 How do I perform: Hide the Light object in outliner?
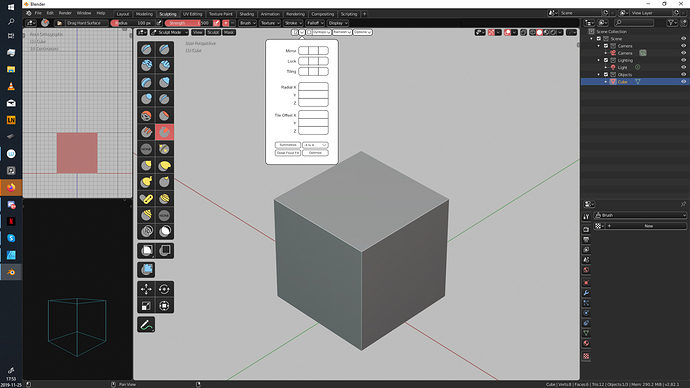coord(683,67)
